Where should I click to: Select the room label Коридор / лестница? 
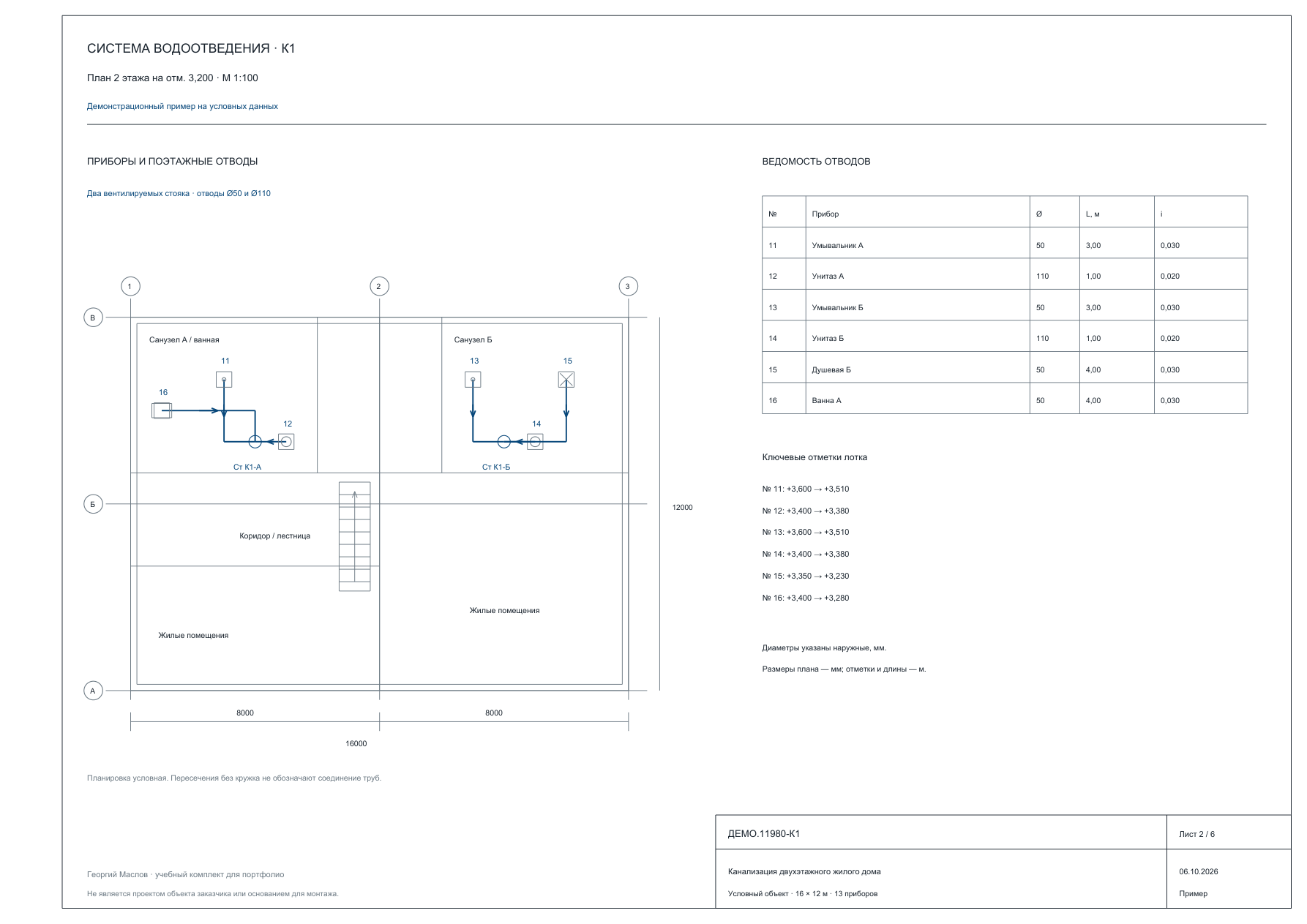(274, 536)
